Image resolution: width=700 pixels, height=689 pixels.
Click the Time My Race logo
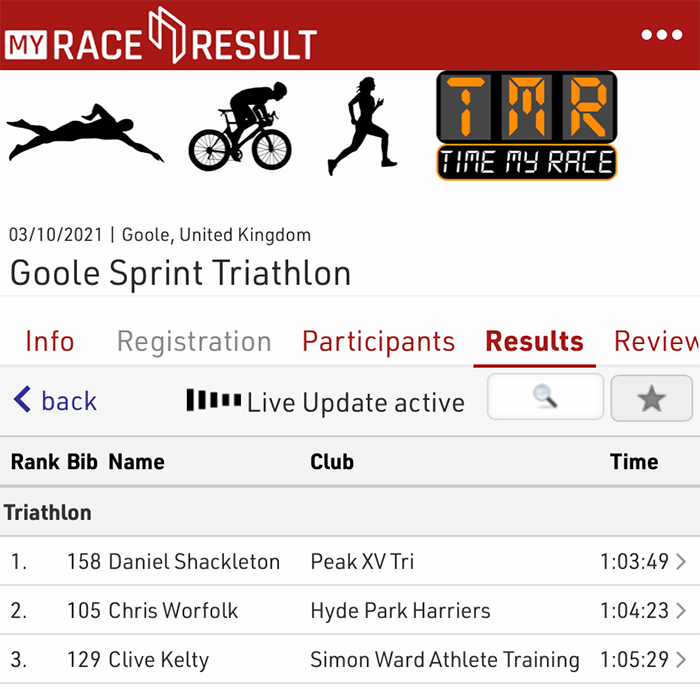[526, 126]
